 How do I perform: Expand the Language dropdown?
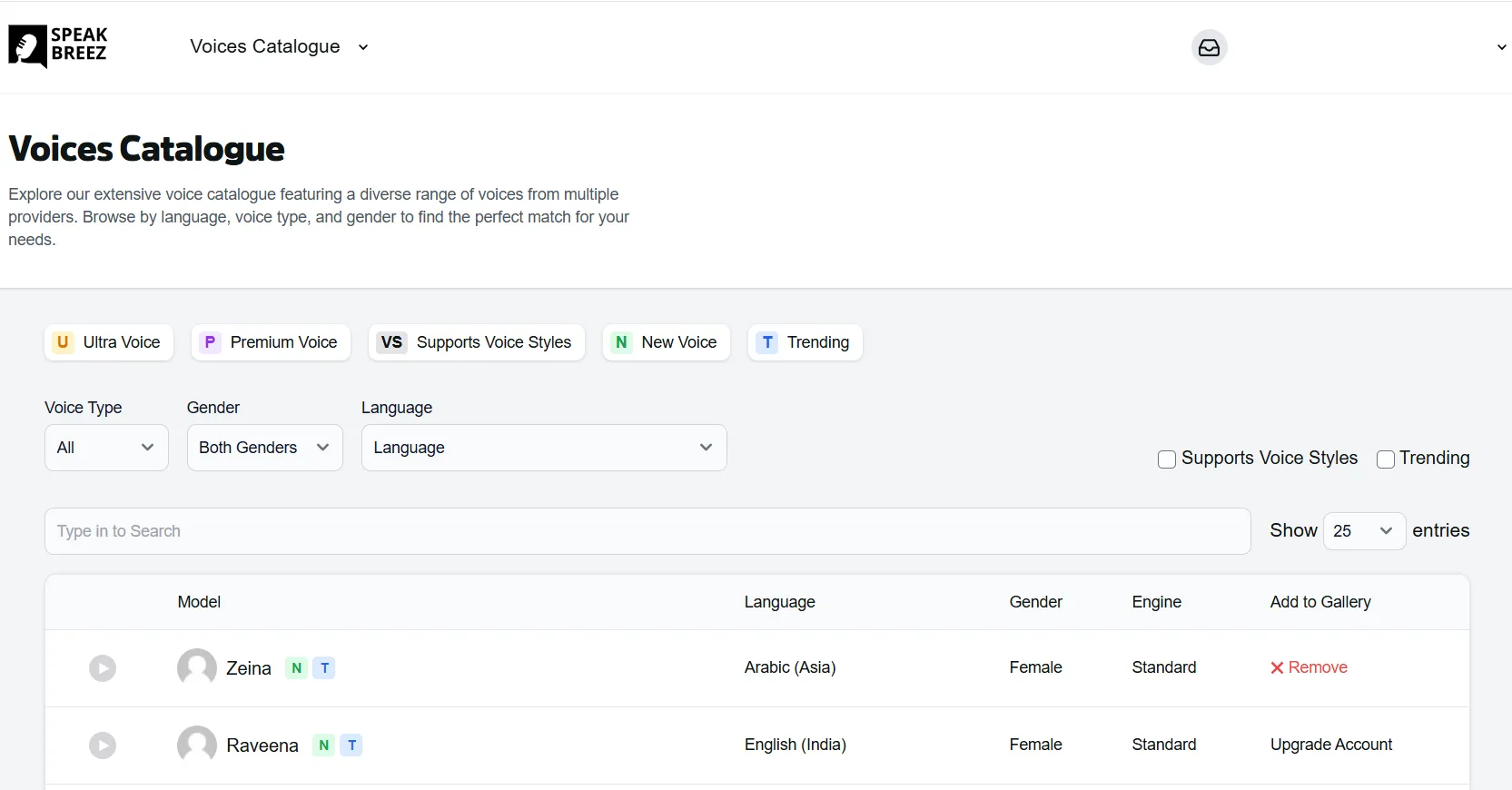point(544,448)
